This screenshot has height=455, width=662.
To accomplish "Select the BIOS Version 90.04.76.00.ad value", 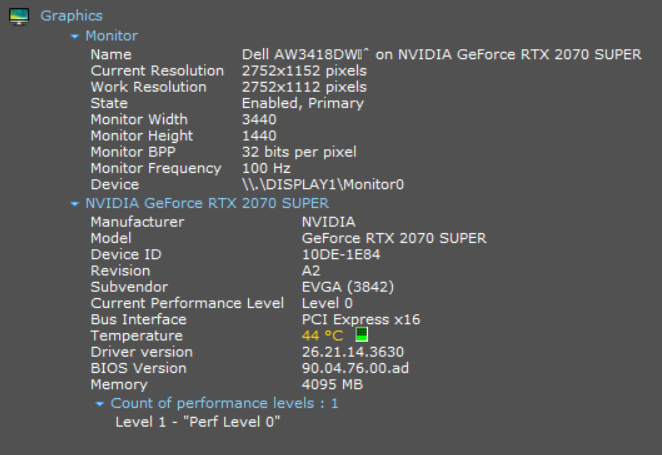I will point(355,368).
